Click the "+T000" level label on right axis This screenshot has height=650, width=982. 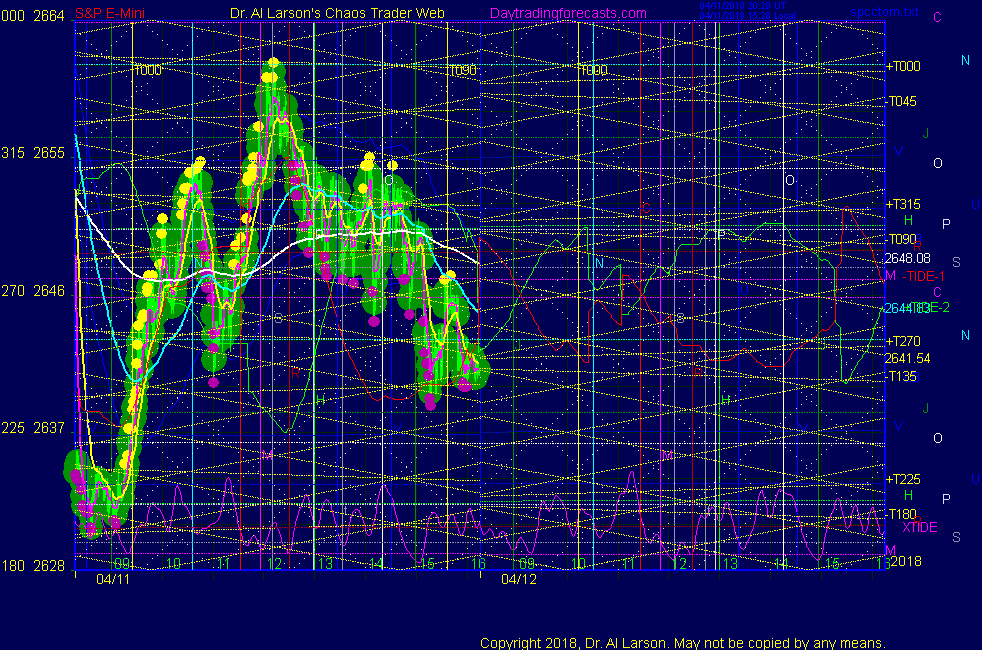(x=903, y=66)
